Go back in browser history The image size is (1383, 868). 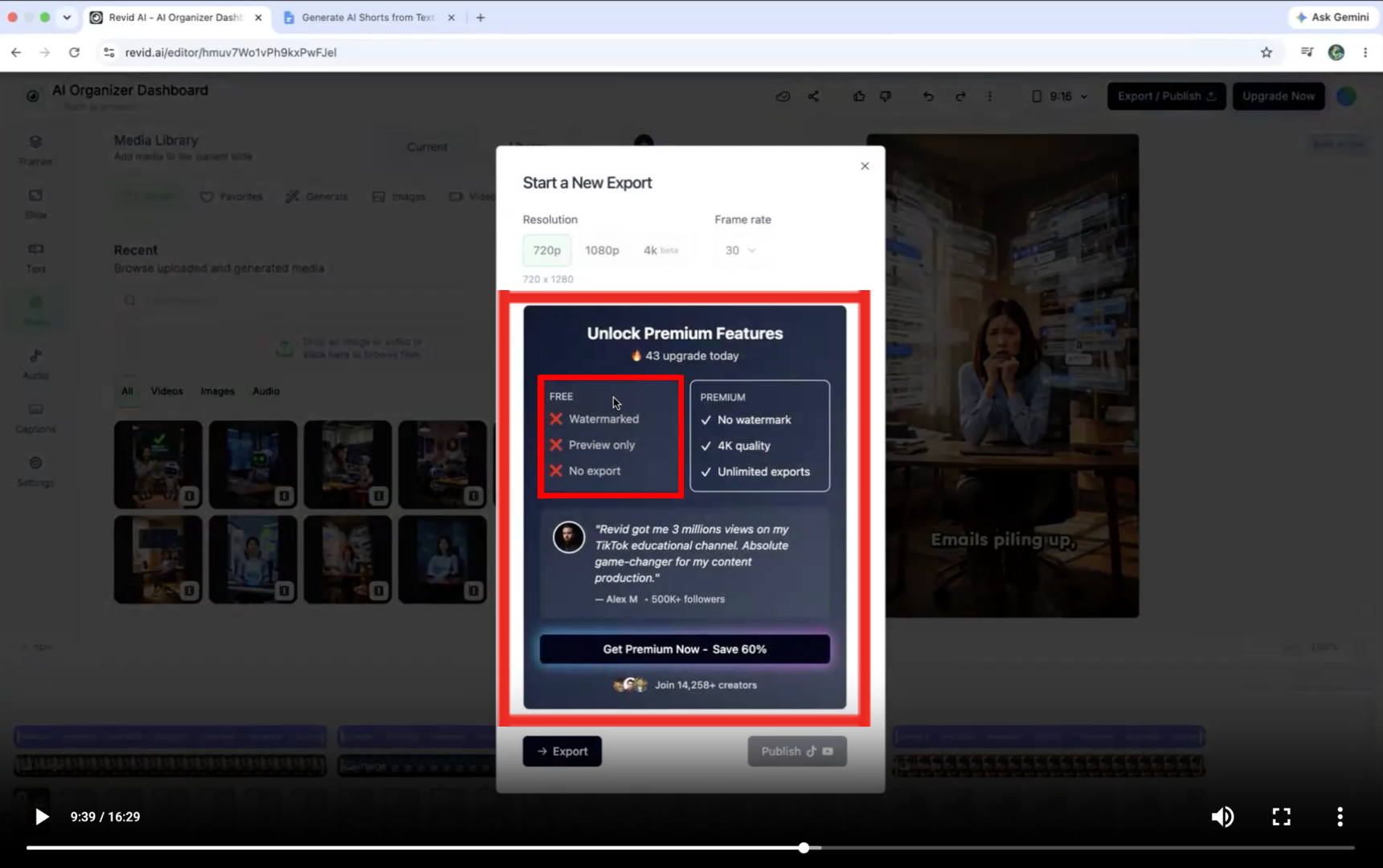(16, 52)
